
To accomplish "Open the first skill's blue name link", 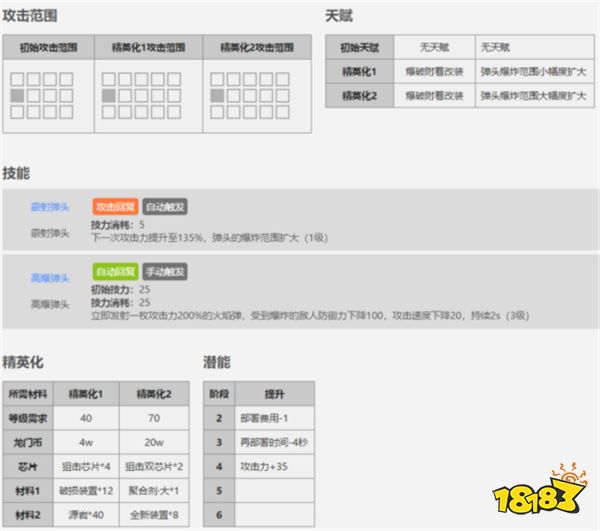I will pyautogui.click(x=50, y=206).
